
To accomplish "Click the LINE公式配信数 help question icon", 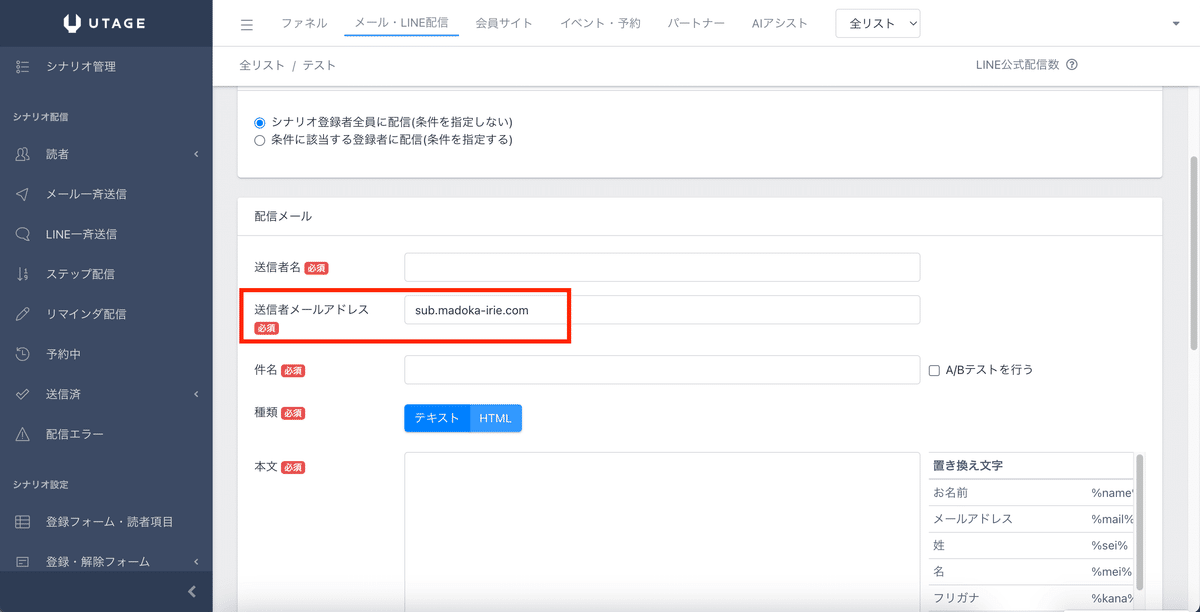I will point(1072,65).
